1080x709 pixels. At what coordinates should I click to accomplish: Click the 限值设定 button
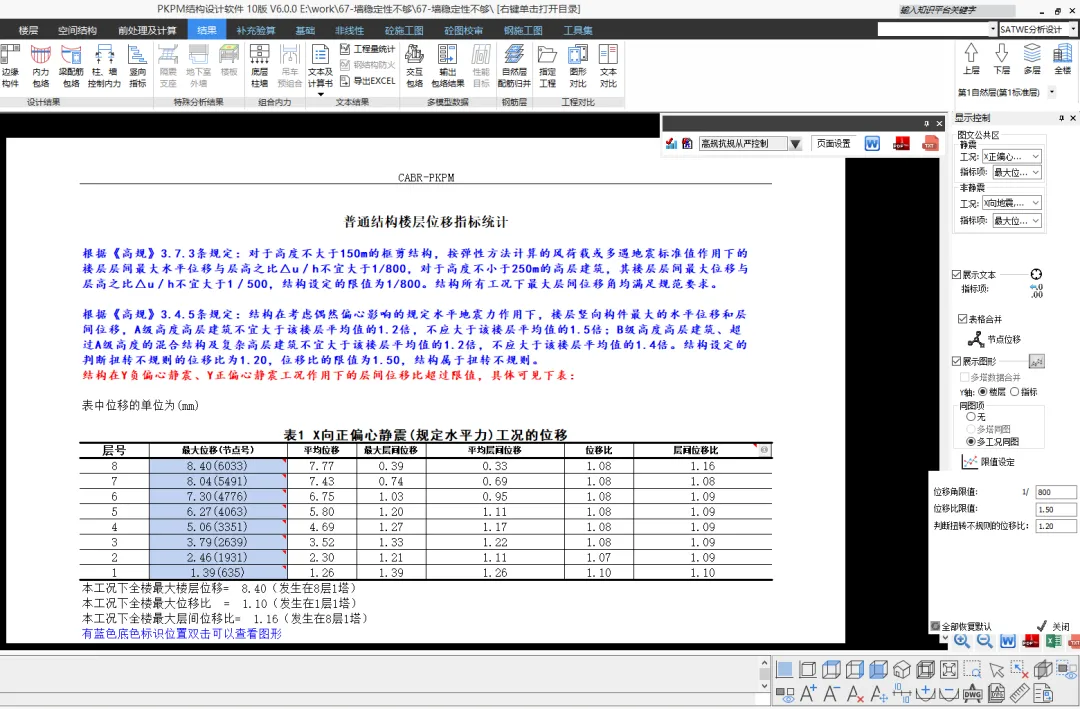point(989,462)
